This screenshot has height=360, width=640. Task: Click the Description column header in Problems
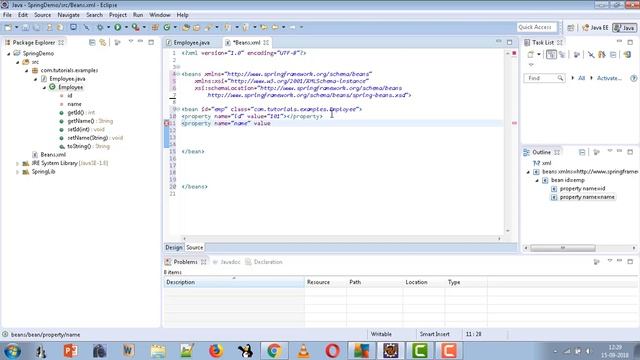[234, 282]
